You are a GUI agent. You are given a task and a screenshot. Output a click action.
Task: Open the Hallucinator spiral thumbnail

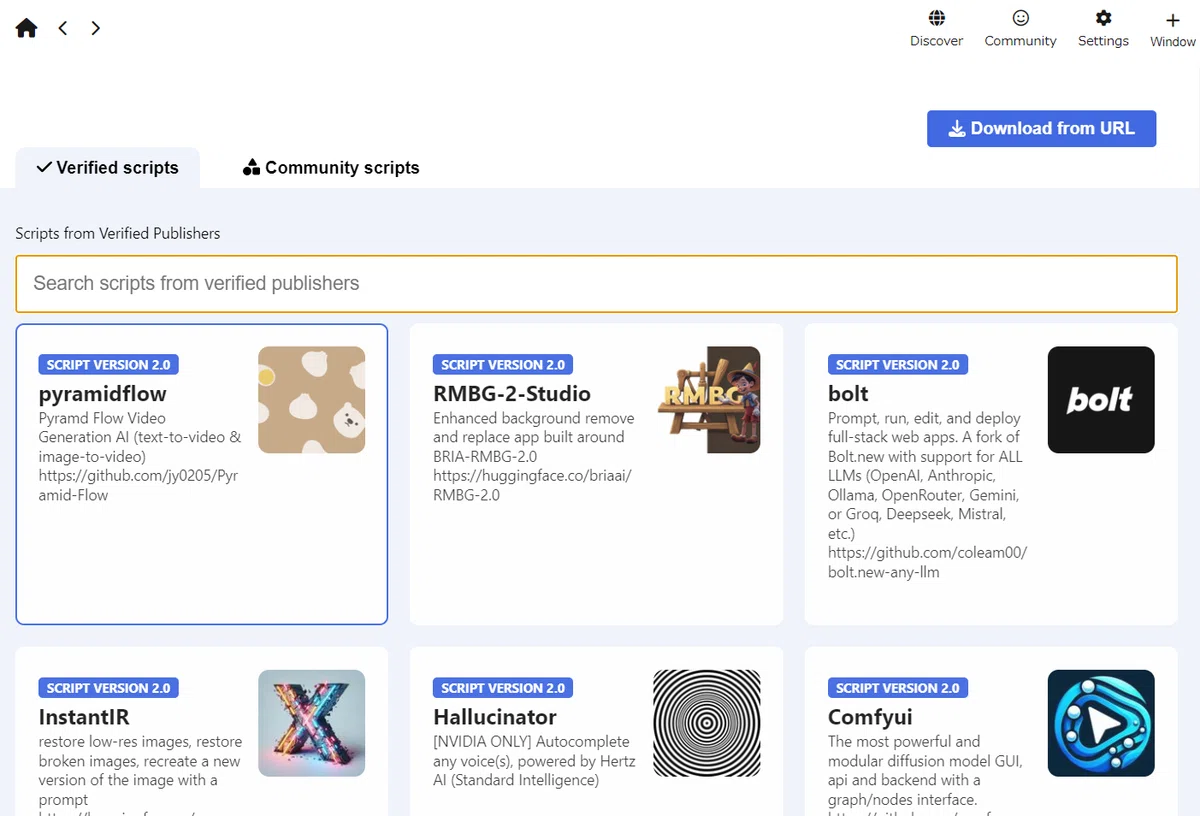click(x=706, y=723)
